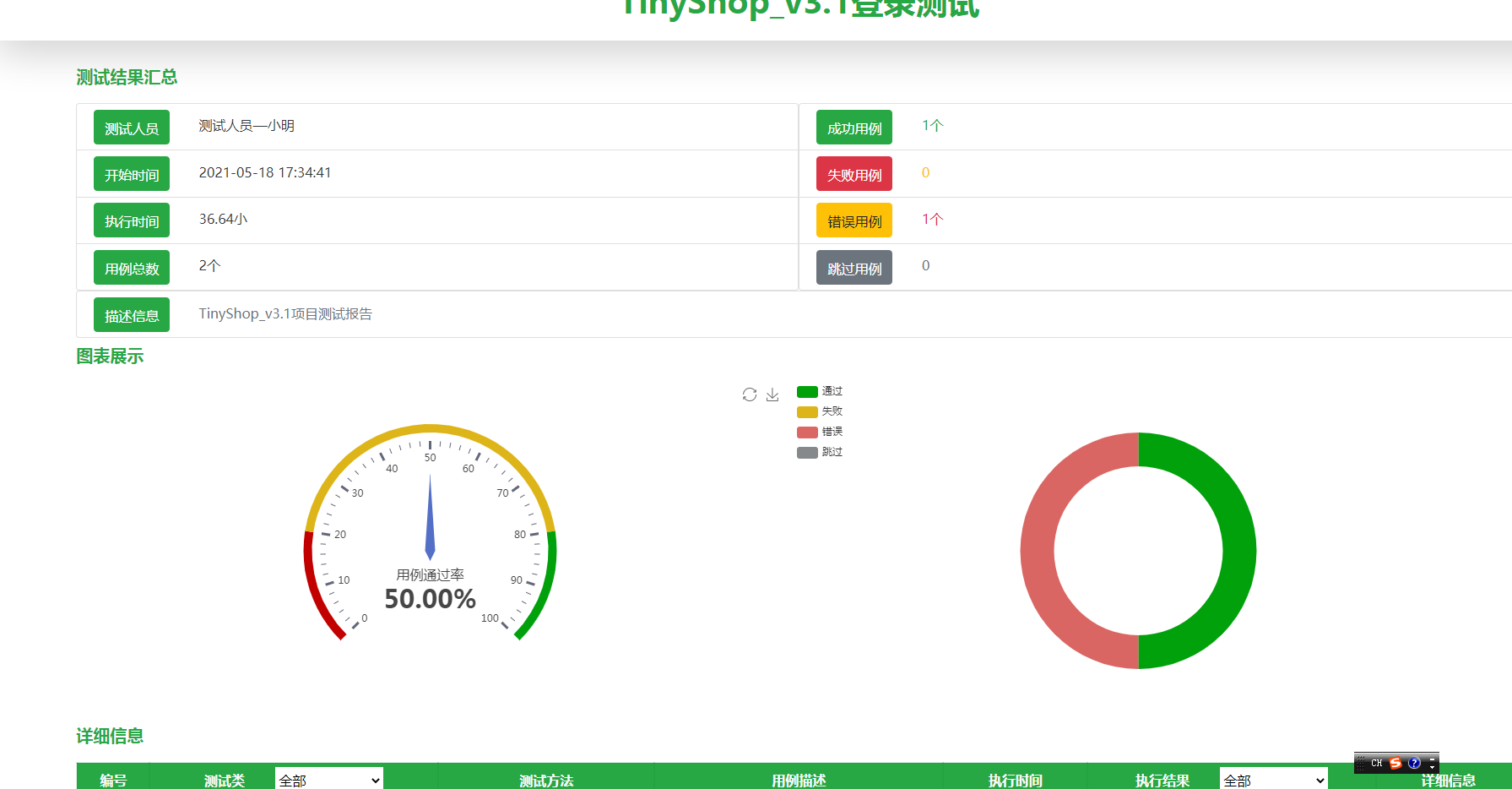Click the 用例描述 column header
Screen dimensions: 1512x789
point(799,781)
